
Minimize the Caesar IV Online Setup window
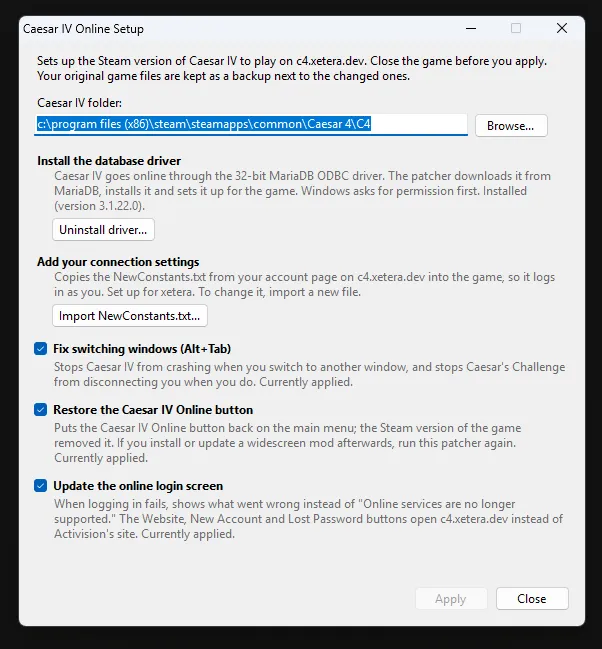[x=471, y=29]
